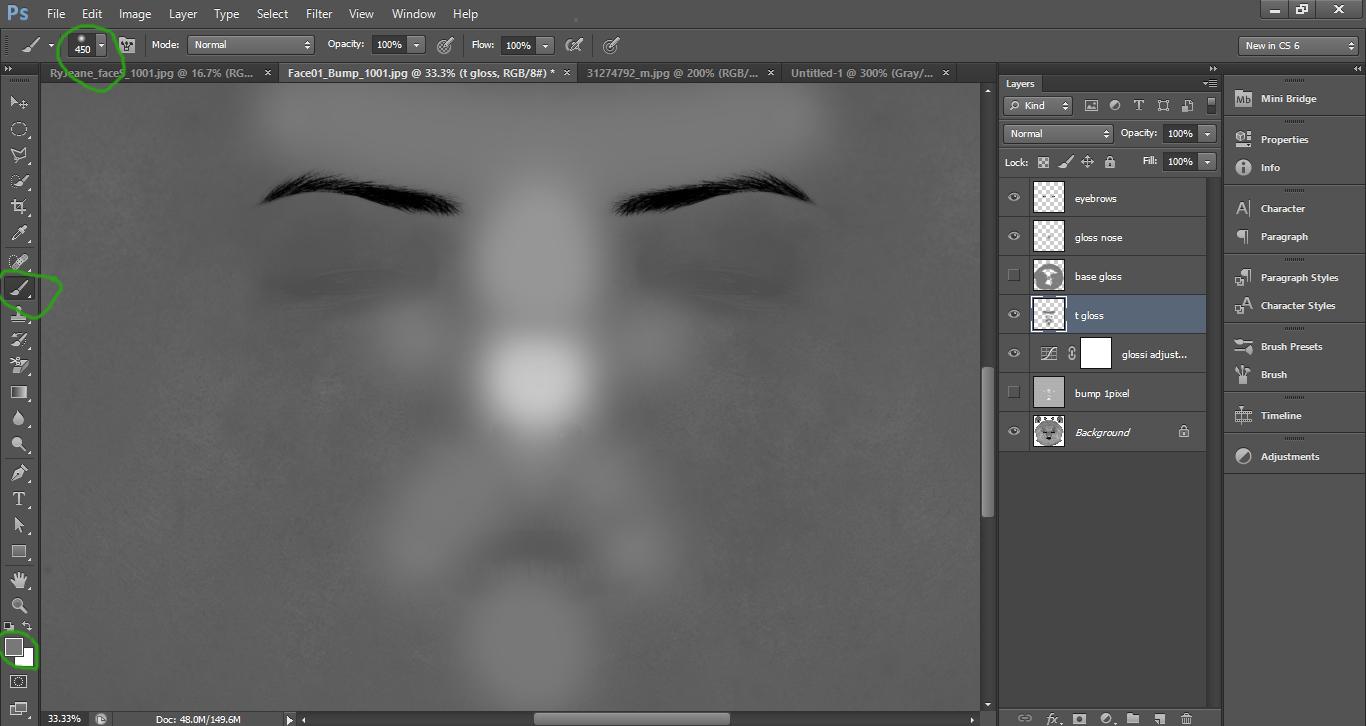Image resolution: width=1366 pixels, height=726 pixels.
Task: Select the Move tool
Action: [18, 103]
